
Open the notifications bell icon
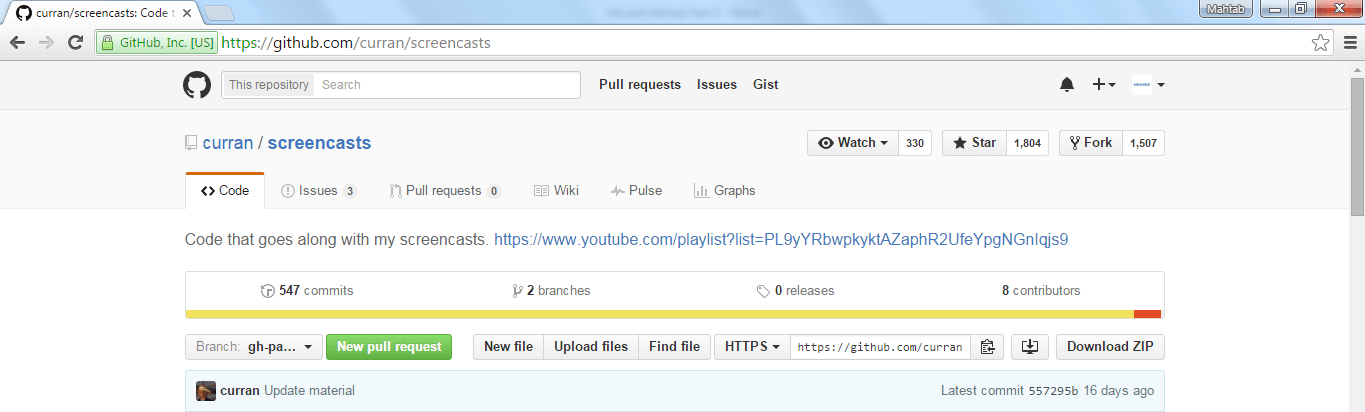pos(1066,85)
